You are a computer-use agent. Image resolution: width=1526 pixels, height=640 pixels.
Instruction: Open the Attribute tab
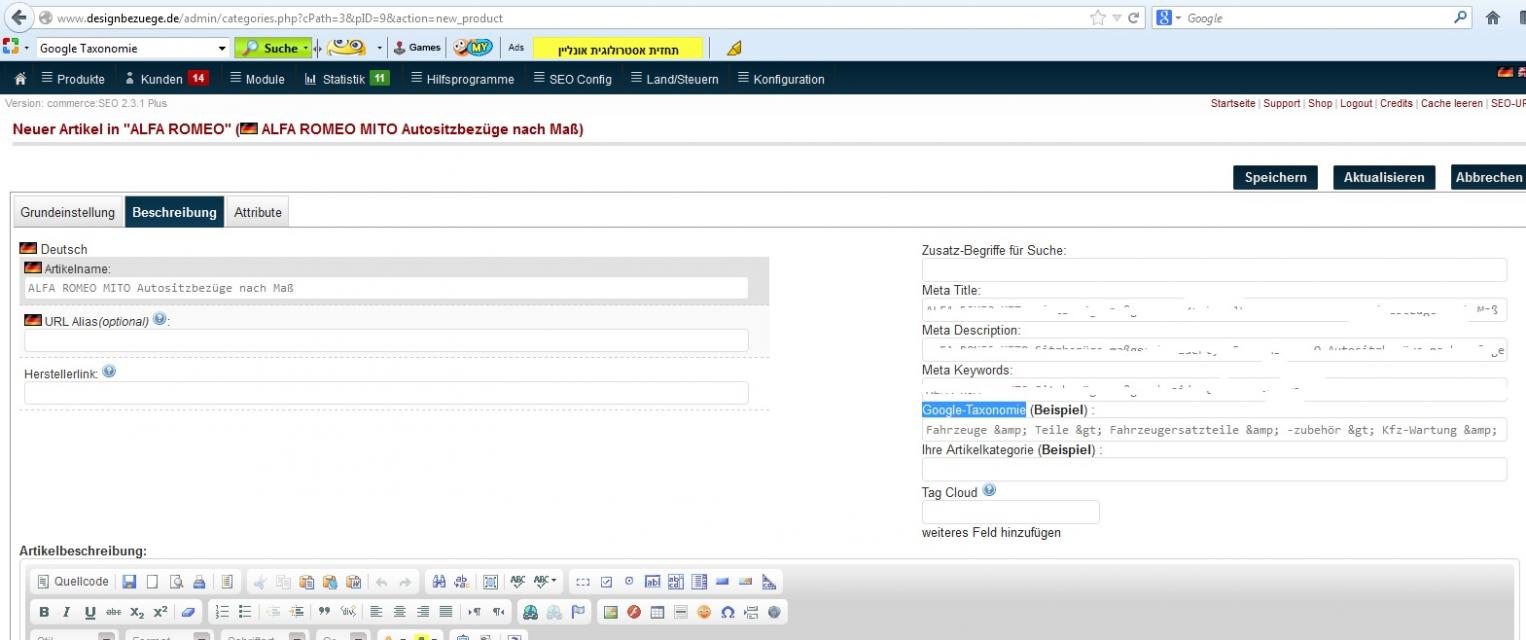coord(257,212)
